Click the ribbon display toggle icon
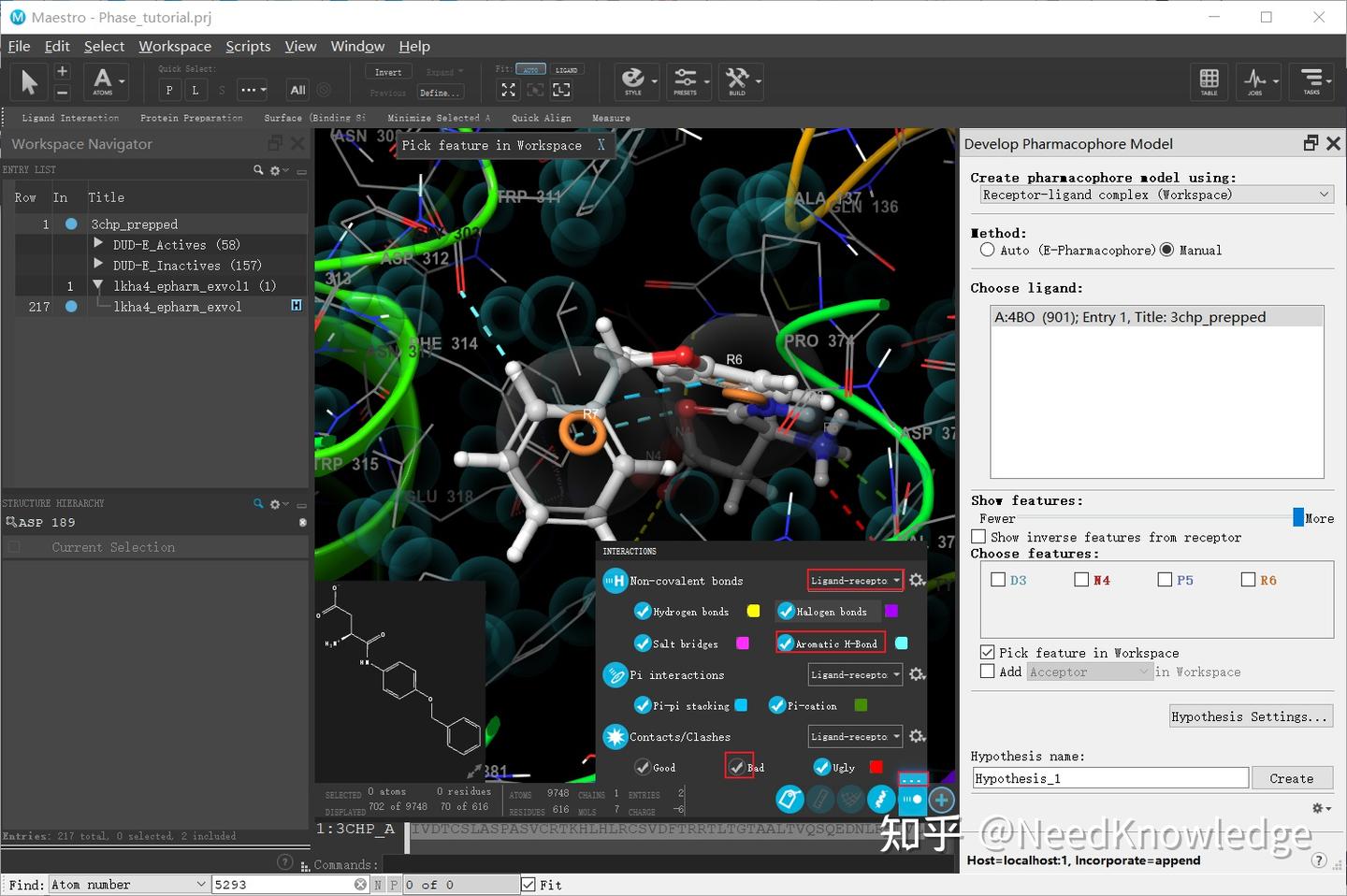Viewport: 1347px width, 896px height. [x=881, y=799]
